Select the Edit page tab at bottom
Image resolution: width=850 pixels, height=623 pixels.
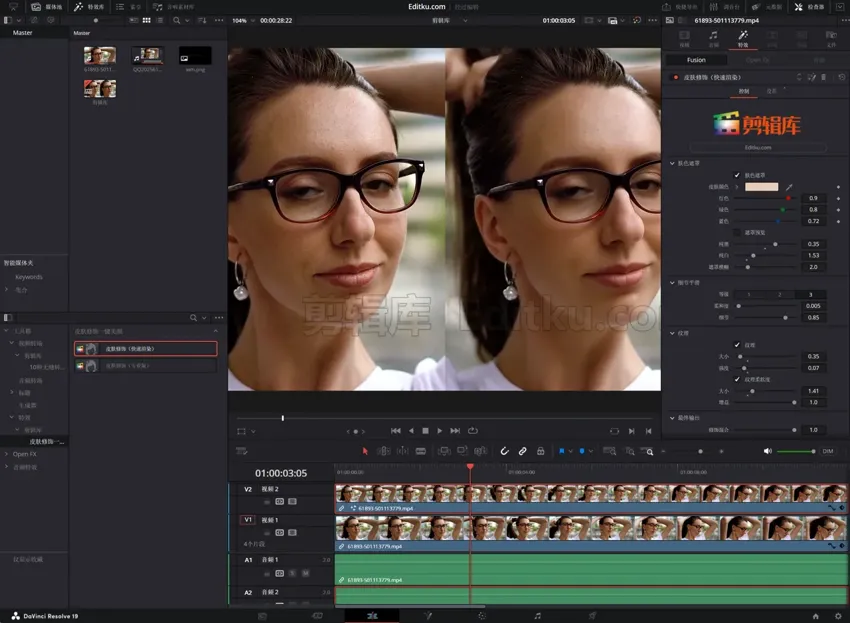[372, 616]
